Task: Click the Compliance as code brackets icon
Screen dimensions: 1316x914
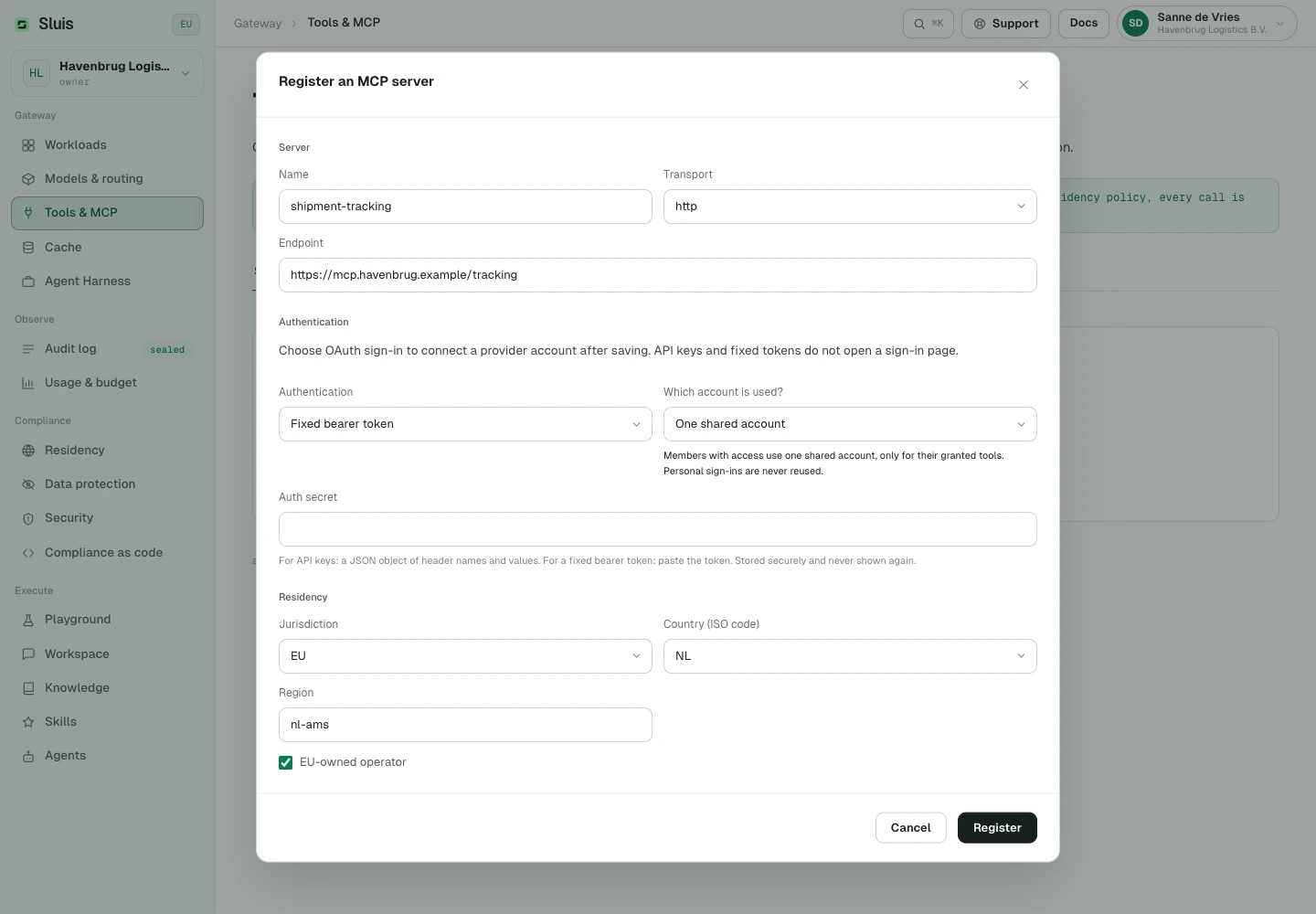Action: (x=28, y=553)
